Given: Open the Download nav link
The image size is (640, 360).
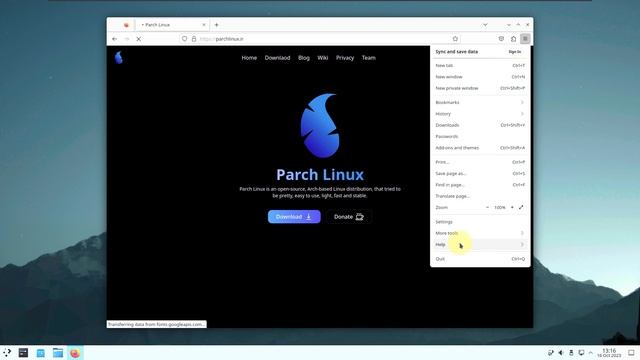Looking at the screenshot, I should click(277, 58).
